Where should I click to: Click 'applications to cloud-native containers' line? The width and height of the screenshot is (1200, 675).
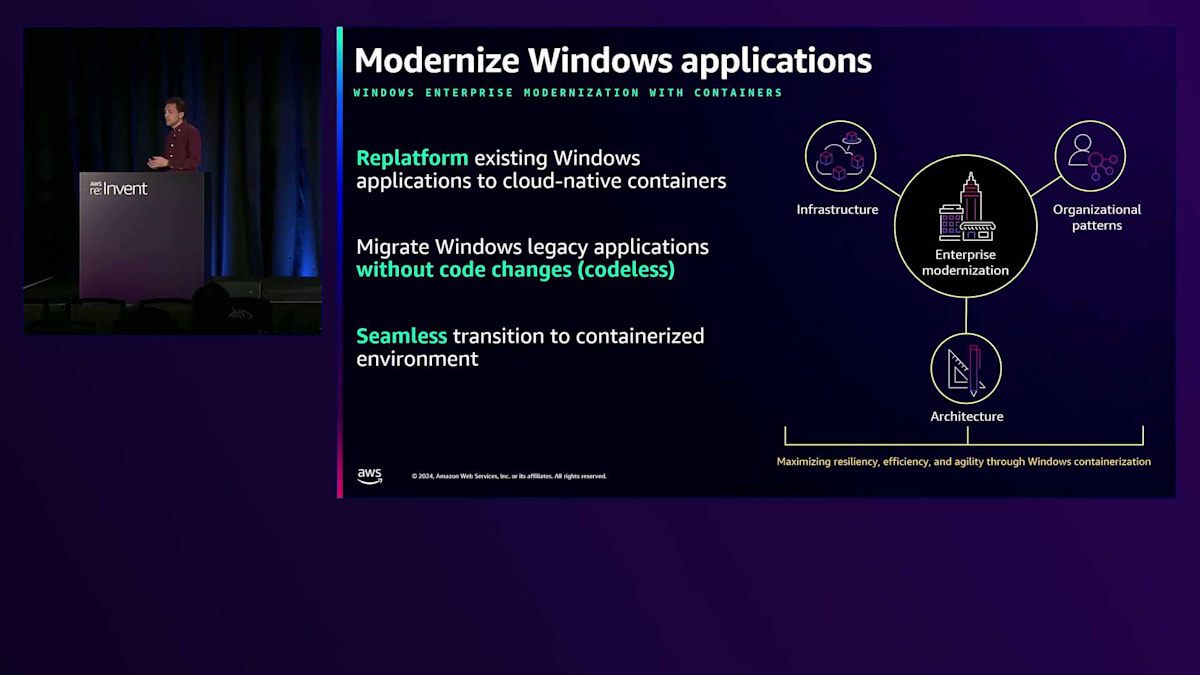point(541,182)
